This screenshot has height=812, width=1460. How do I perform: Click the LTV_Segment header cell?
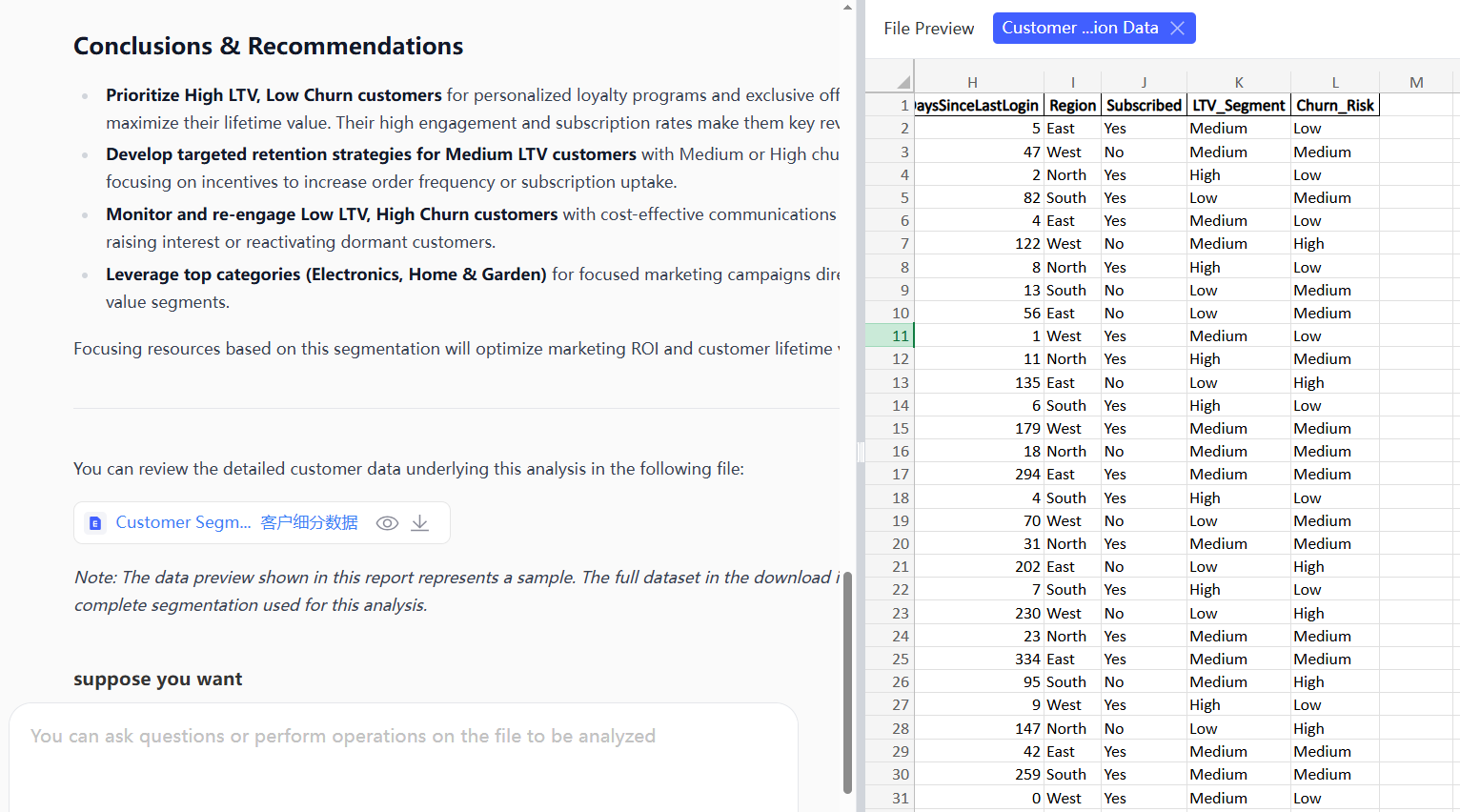pyautogui.click(x=1238, y=106)
